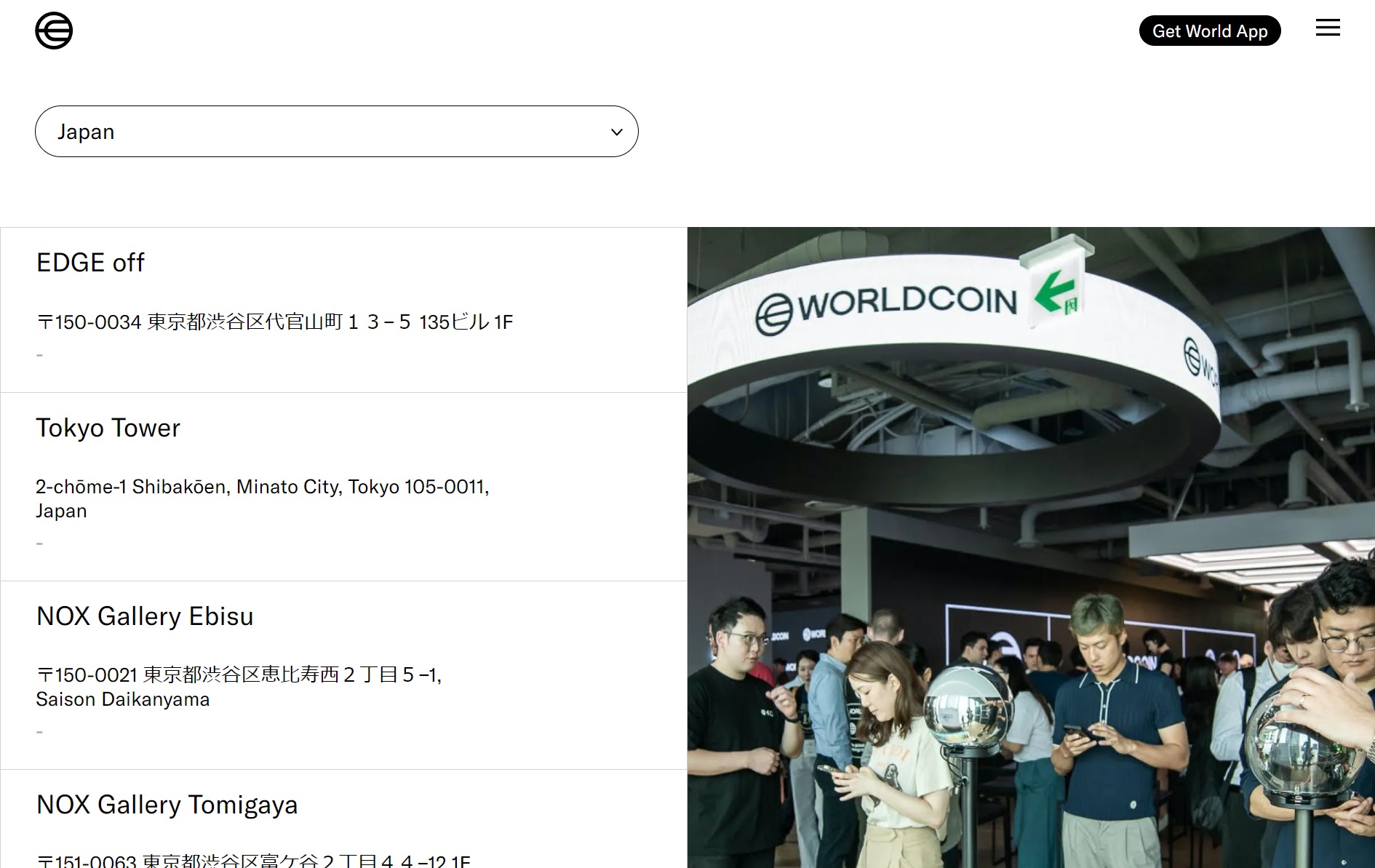Click the NOX Gallery Tomigaya heading
Image resolution: width=1375 pixels, height=868 pixels.
pos(167,805)
